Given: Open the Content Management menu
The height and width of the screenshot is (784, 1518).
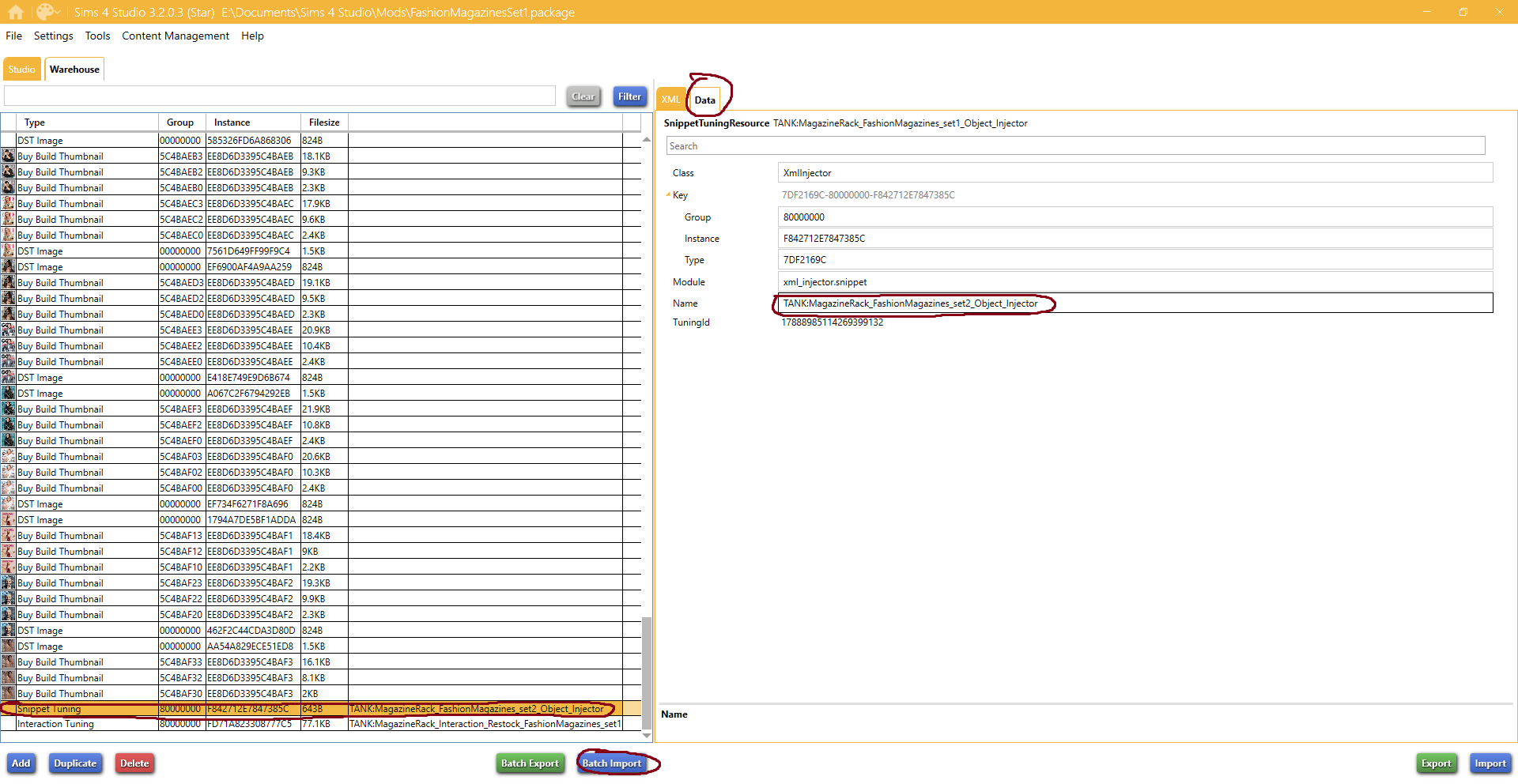Looking at the screenshot, I should (176, 36).
